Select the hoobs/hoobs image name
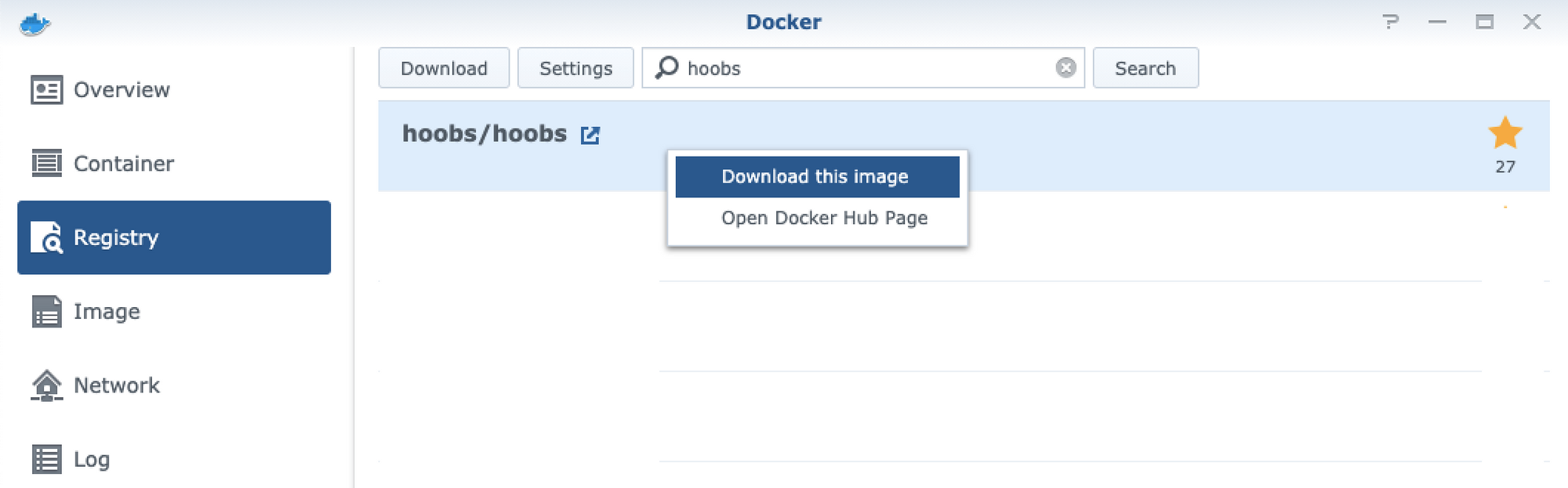The image size is (1568, 488). pos(485,134)
